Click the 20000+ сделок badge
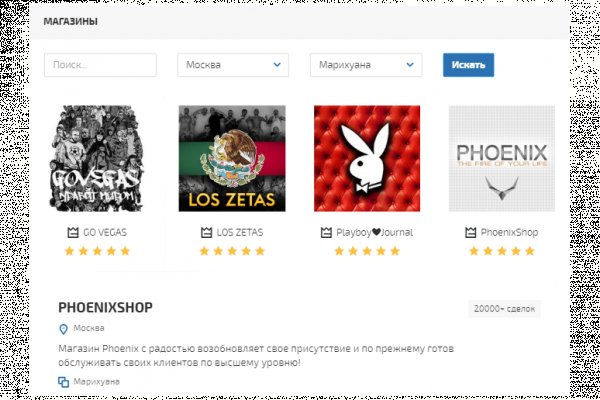The width and height of the screenshot is (600, 400). [504, 309]
